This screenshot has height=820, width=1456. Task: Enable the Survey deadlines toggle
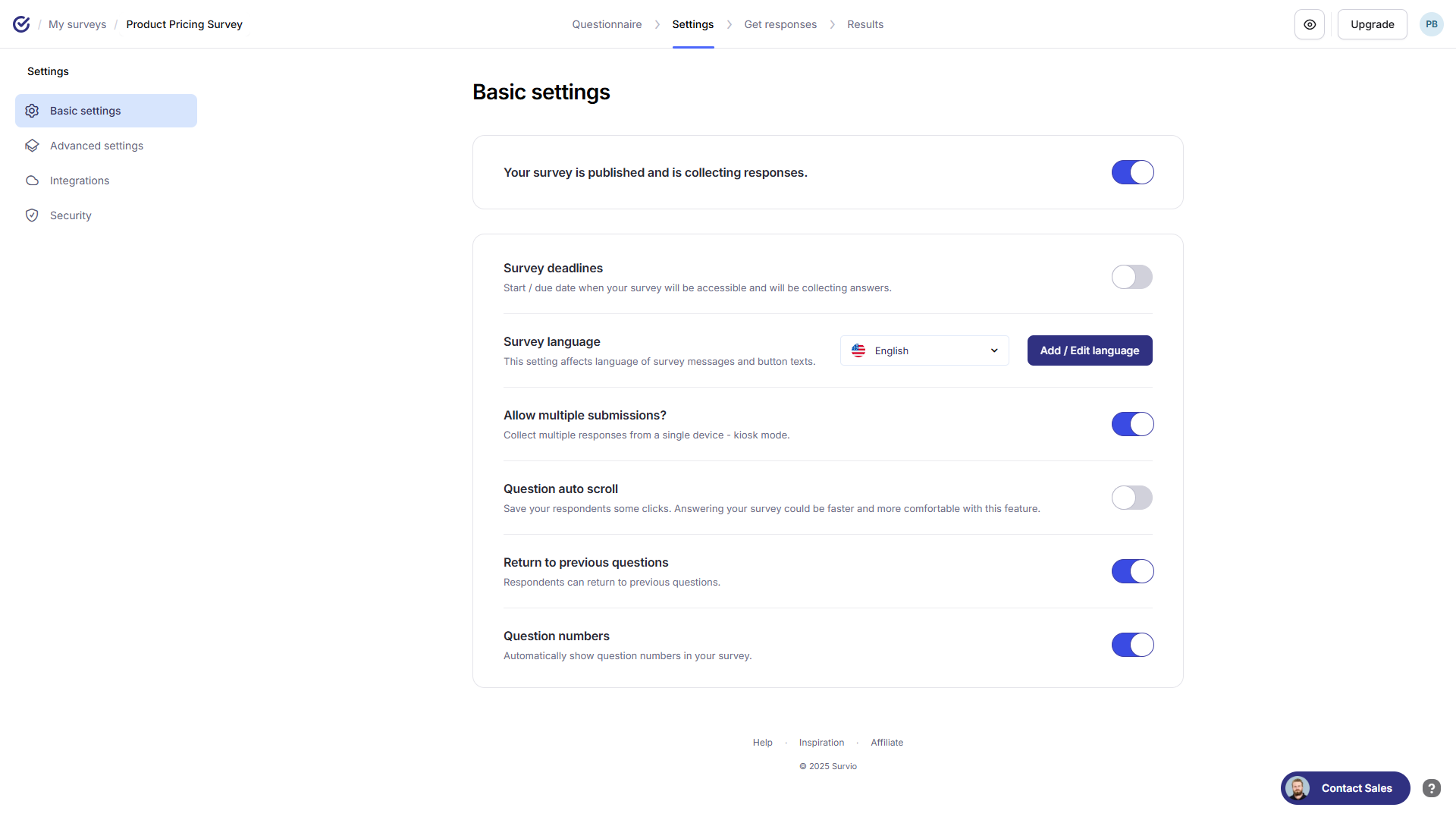(x=1131, y=277)
